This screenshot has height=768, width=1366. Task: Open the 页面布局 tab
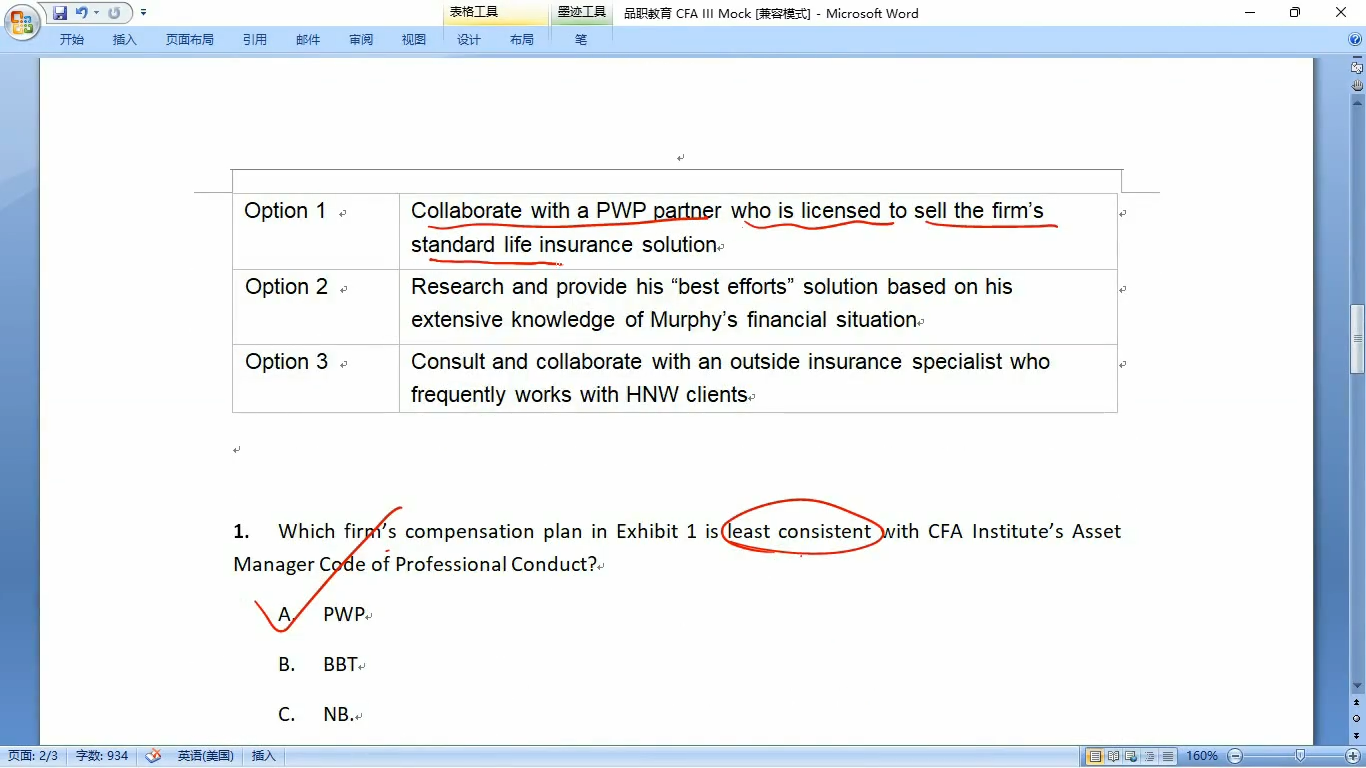coord(190,40)
